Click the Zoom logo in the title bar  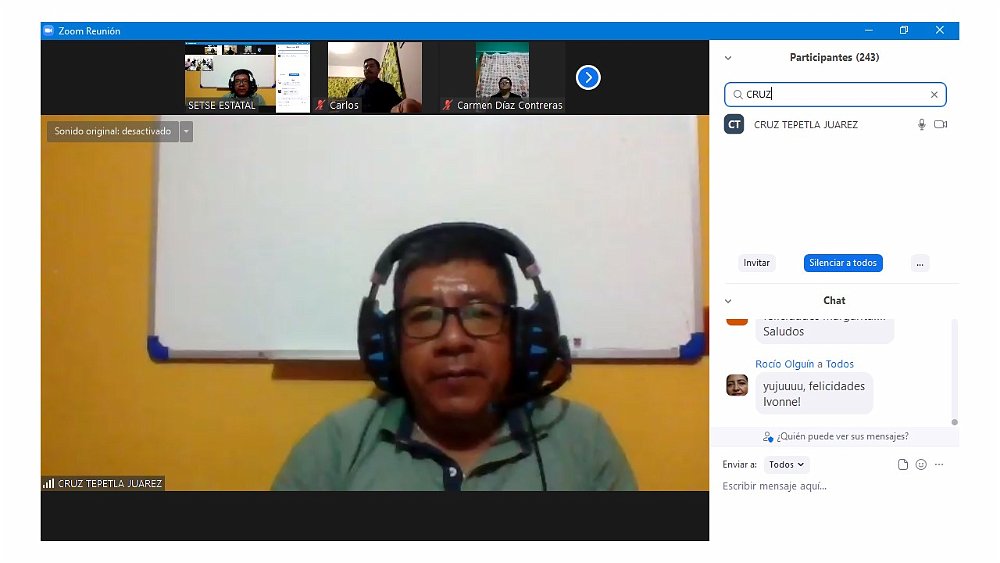point(48,31)
